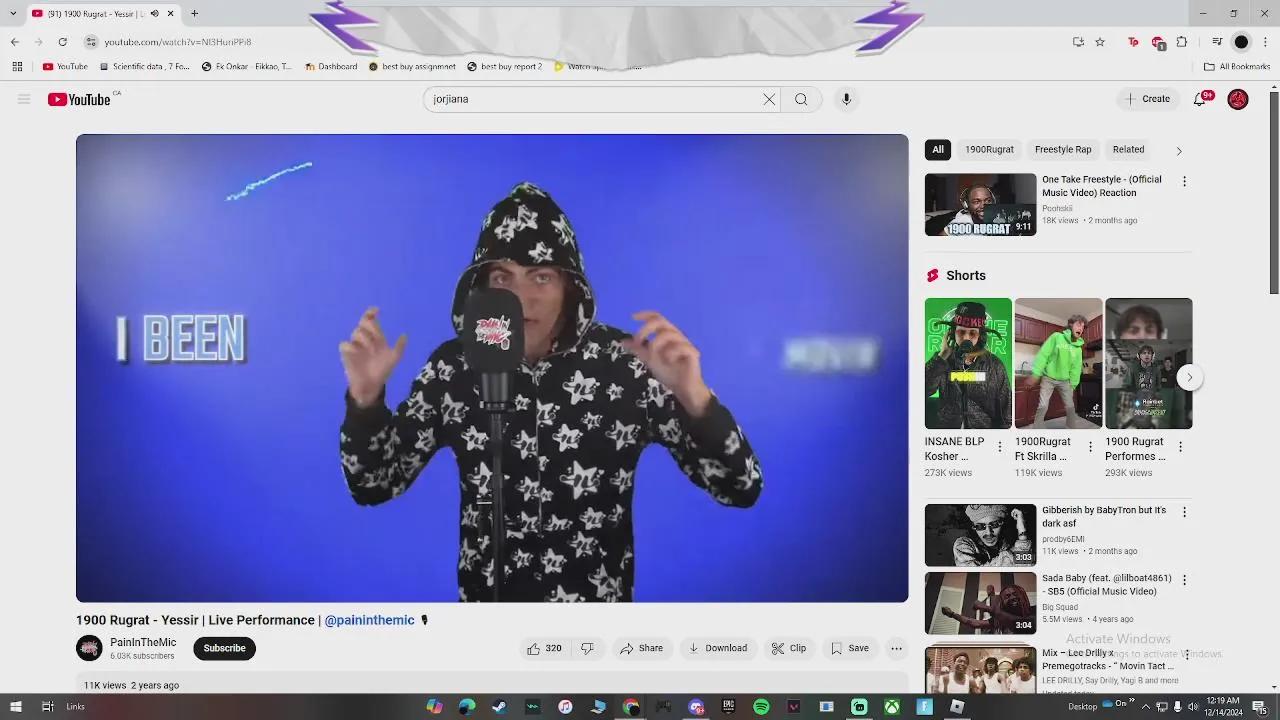Image resolution: width=1280 pixels, height=720 pixels.
Task: Open the YouTube guide hamburger menu
Action: 24,99
